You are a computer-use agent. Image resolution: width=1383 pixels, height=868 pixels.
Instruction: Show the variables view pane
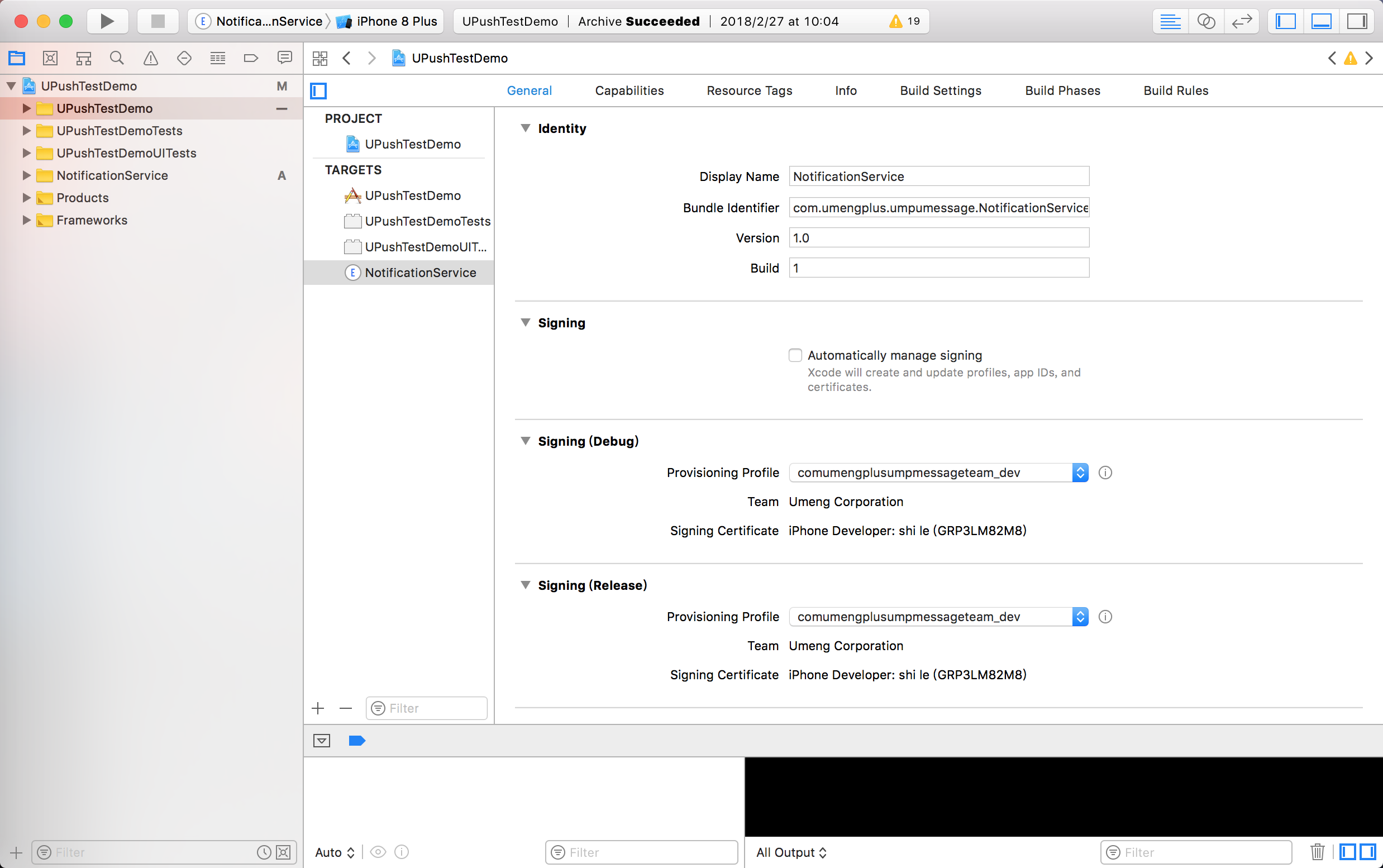click(x=1347, y=852)
